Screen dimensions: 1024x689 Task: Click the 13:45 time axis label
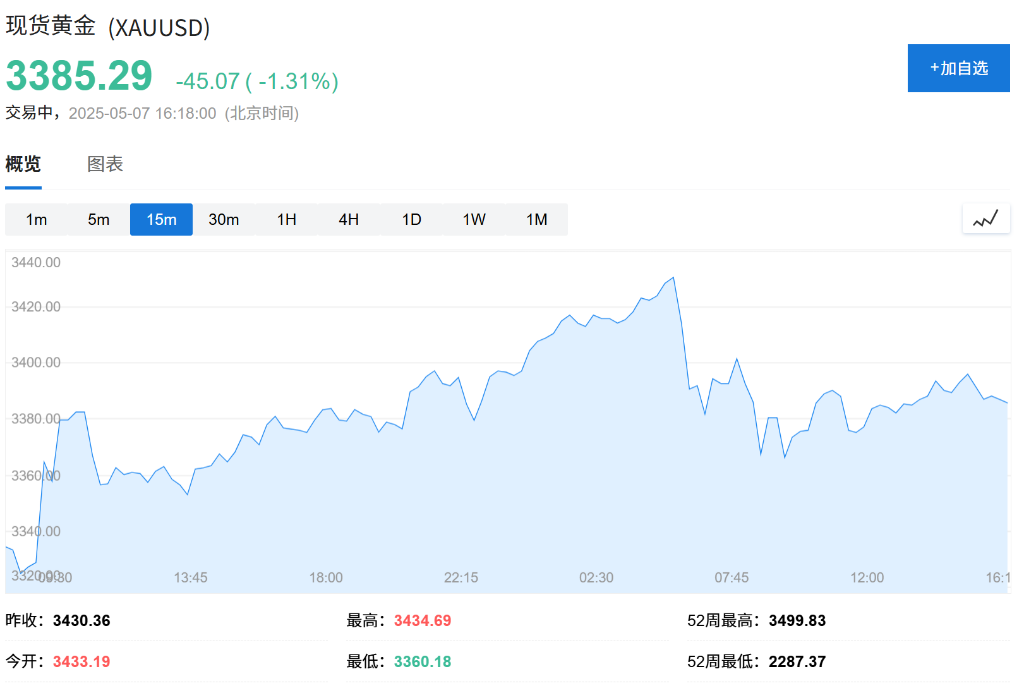pos(191,577)
